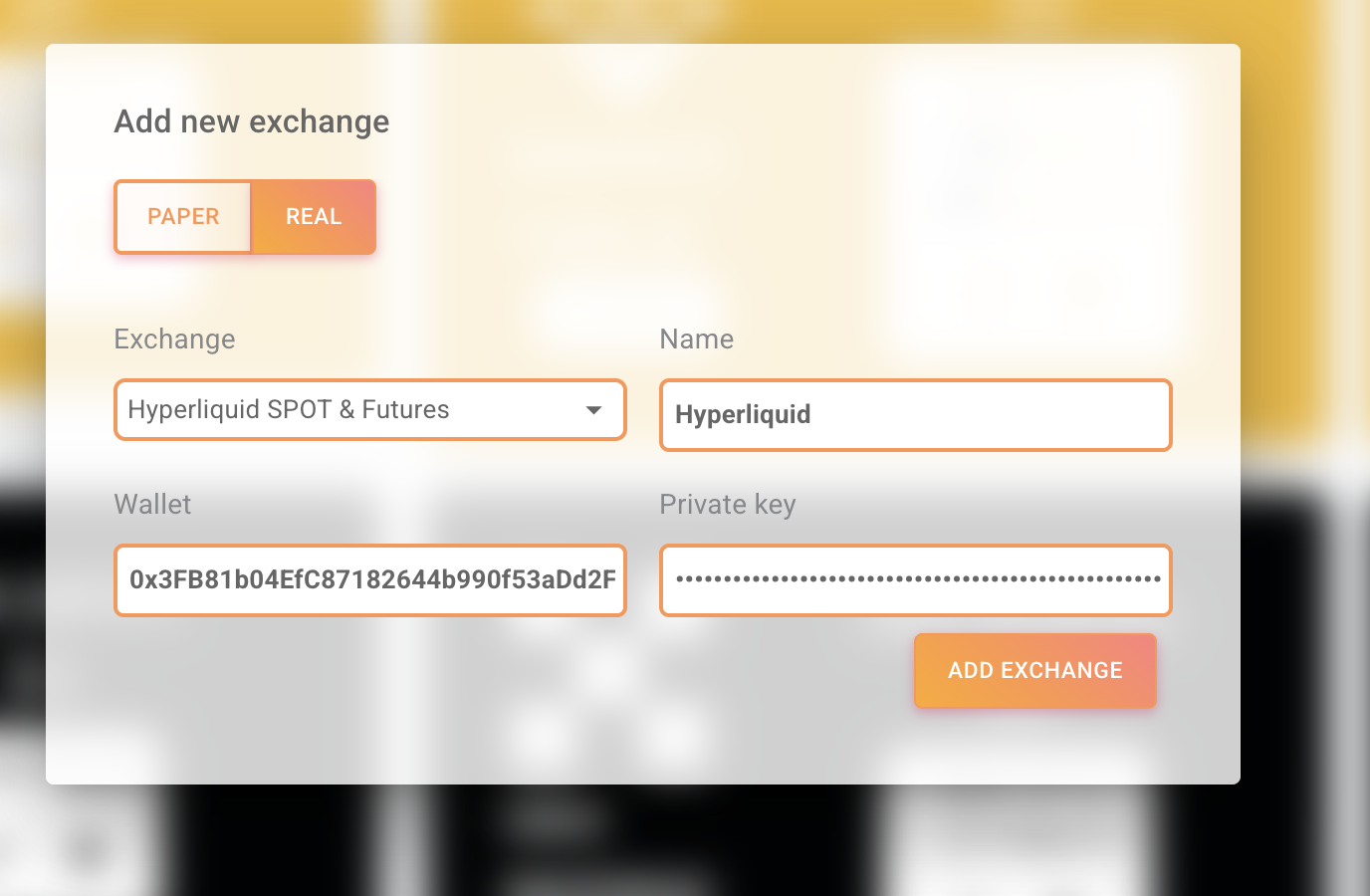Click the 'Add new exchange' dialog title

coord(252,121)
